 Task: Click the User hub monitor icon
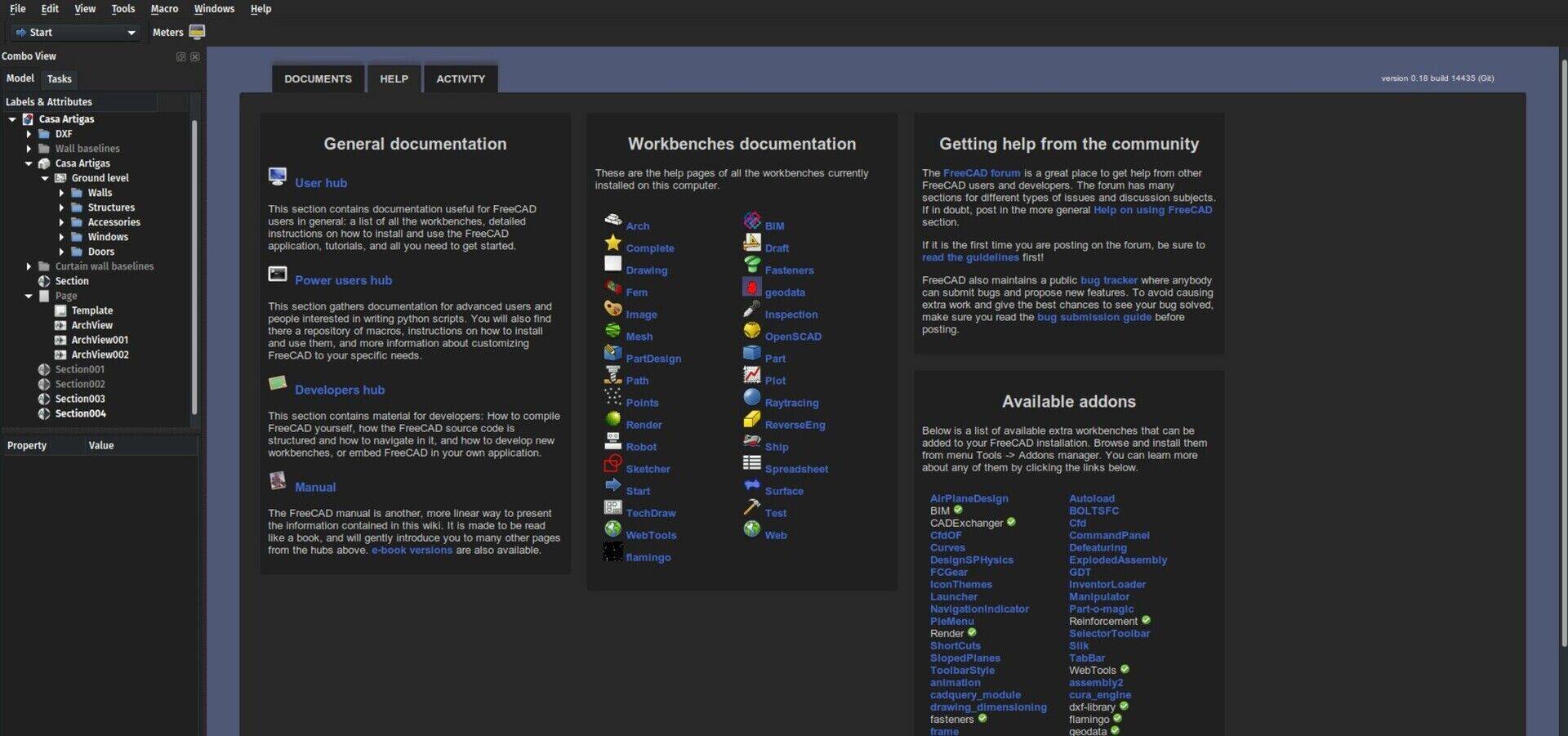point(278,176)
